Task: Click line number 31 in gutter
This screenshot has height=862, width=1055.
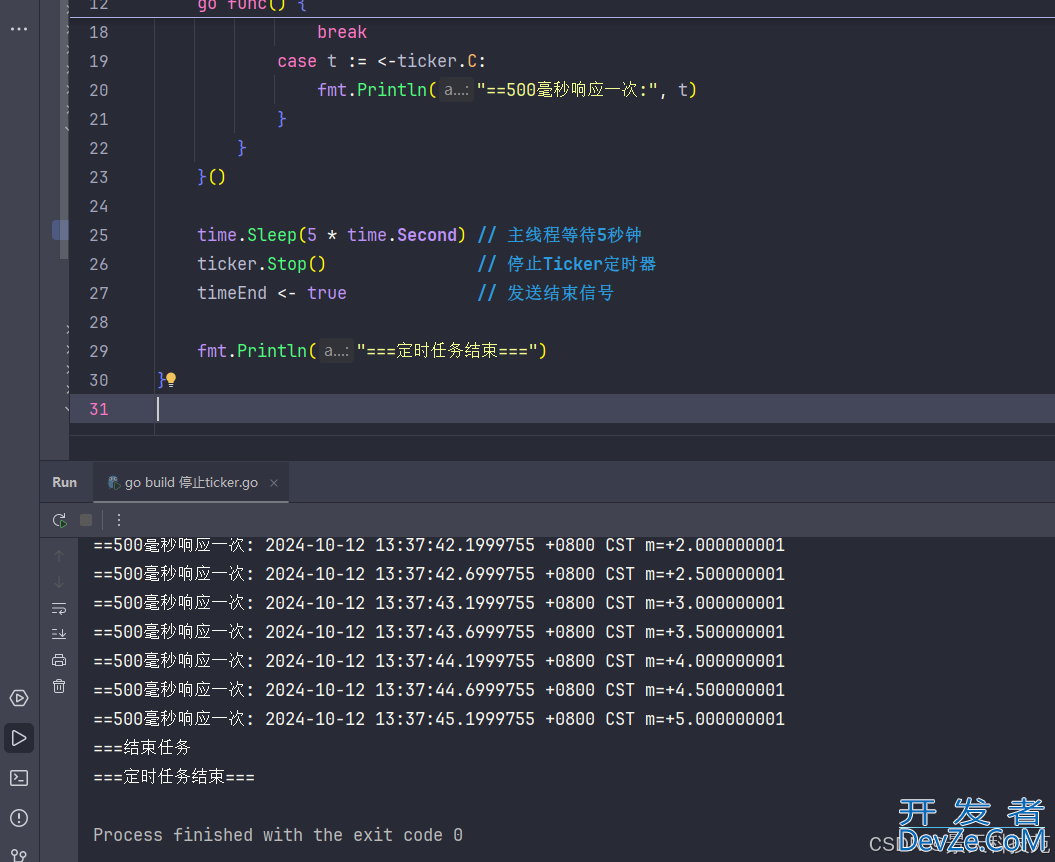Action: click(x=99, y=409)
